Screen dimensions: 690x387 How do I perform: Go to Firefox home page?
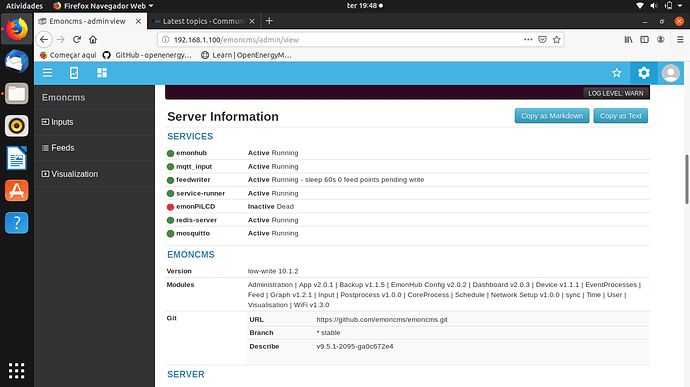tap(93, 40)
